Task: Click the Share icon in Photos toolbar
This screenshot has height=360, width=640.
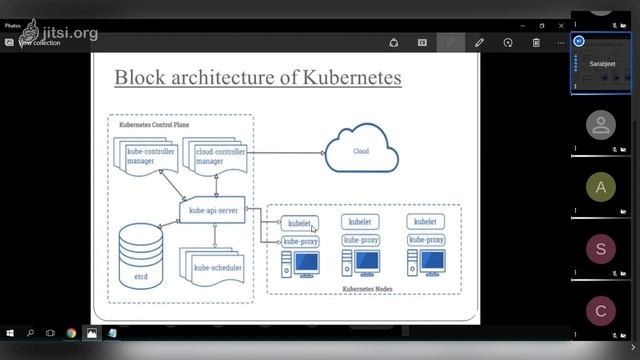Action: pos(393,42)
